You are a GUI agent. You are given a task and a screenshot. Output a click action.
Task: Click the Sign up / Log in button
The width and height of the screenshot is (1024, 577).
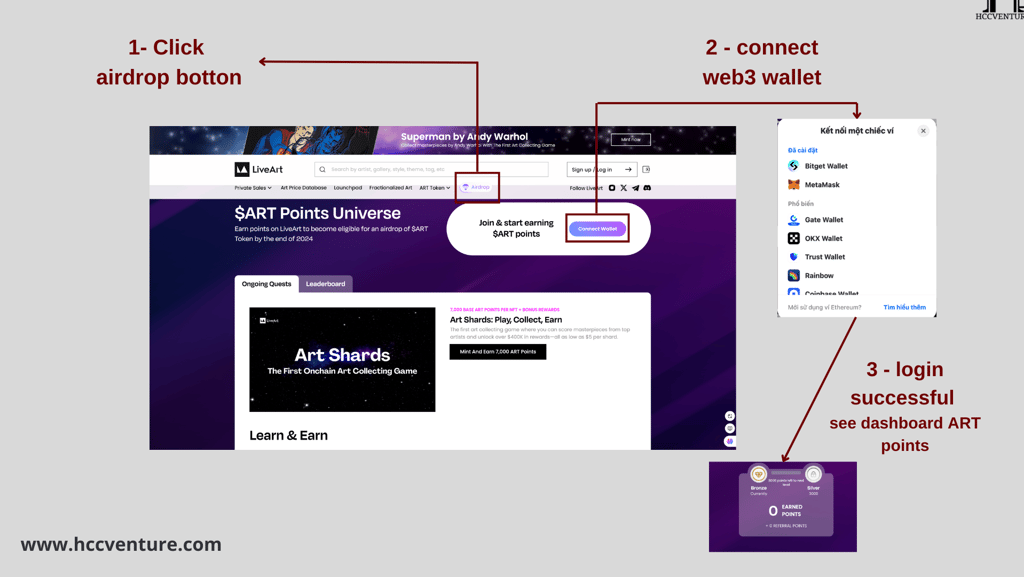[x=601, y=170]
